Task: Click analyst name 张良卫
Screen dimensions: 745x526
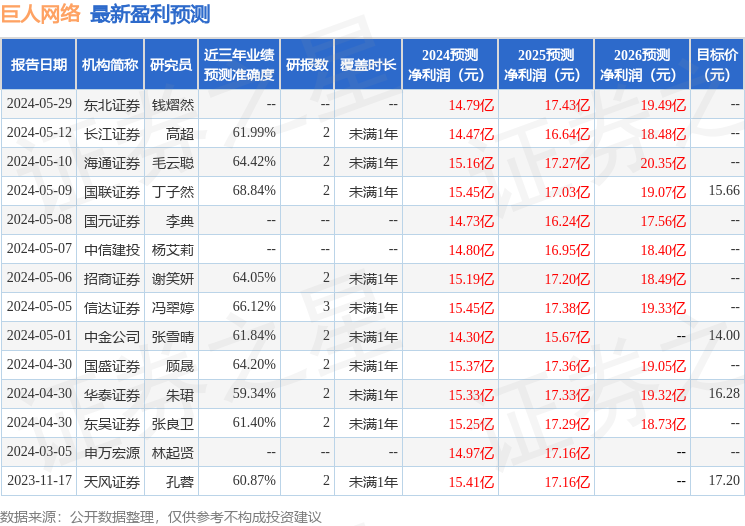Action: click(x=172, y=424)
